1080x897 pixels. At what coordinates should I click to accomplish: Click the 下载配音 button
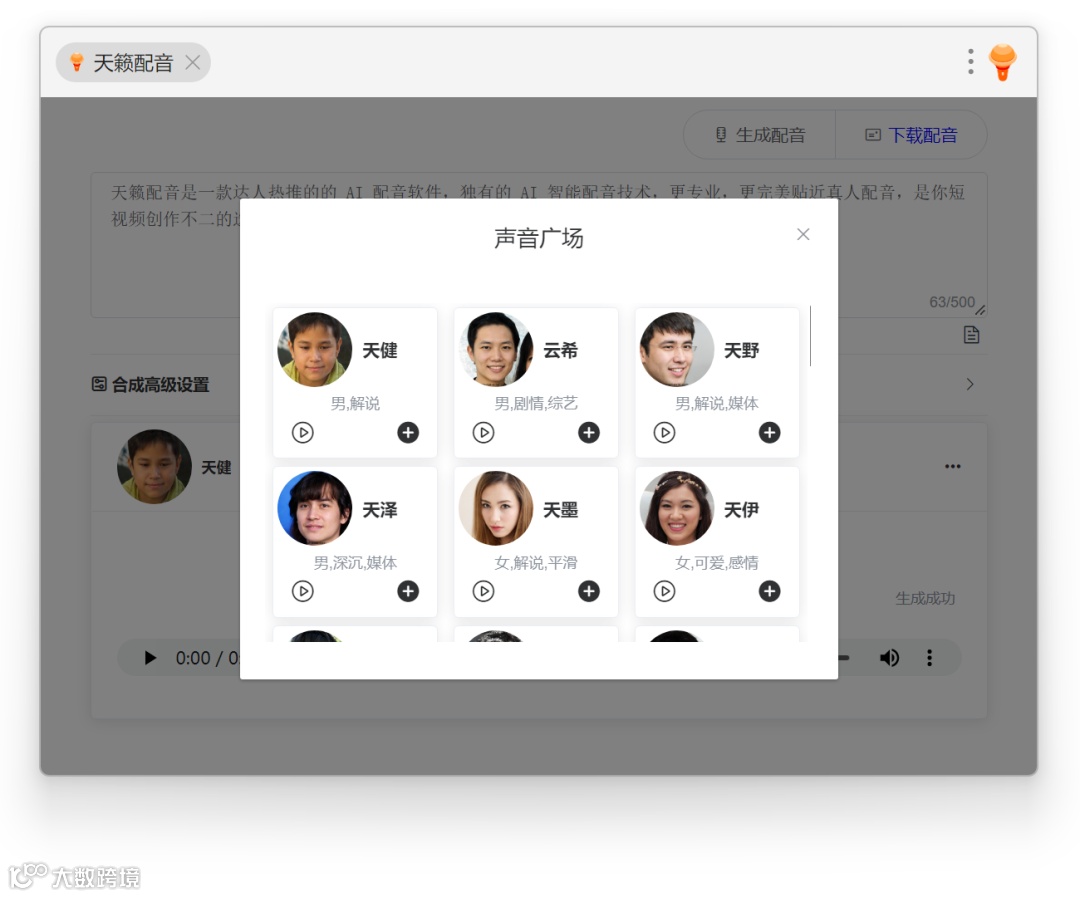pyautogui.click(x=911, y=135)
